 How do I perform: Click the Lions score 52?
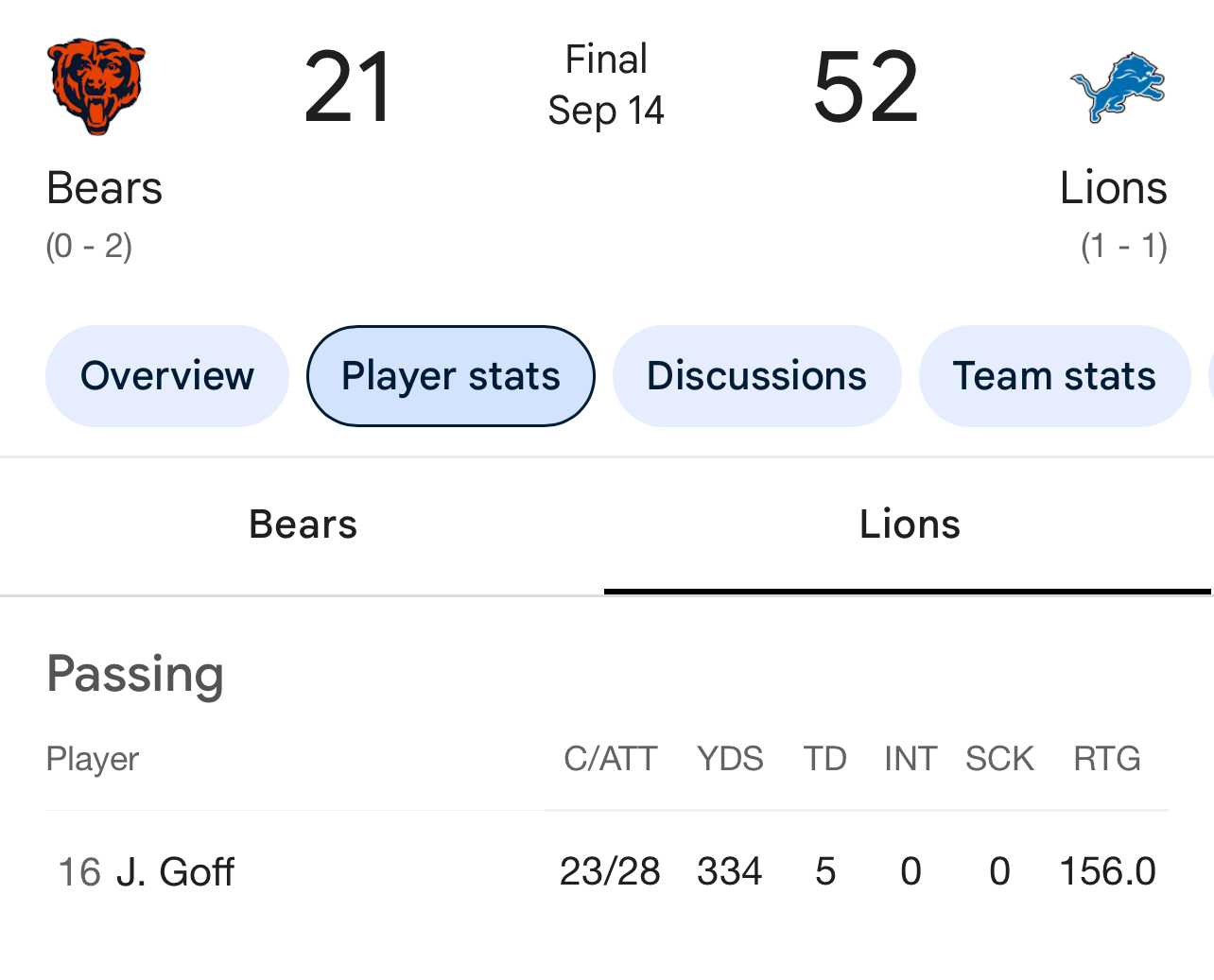point(865,88)
